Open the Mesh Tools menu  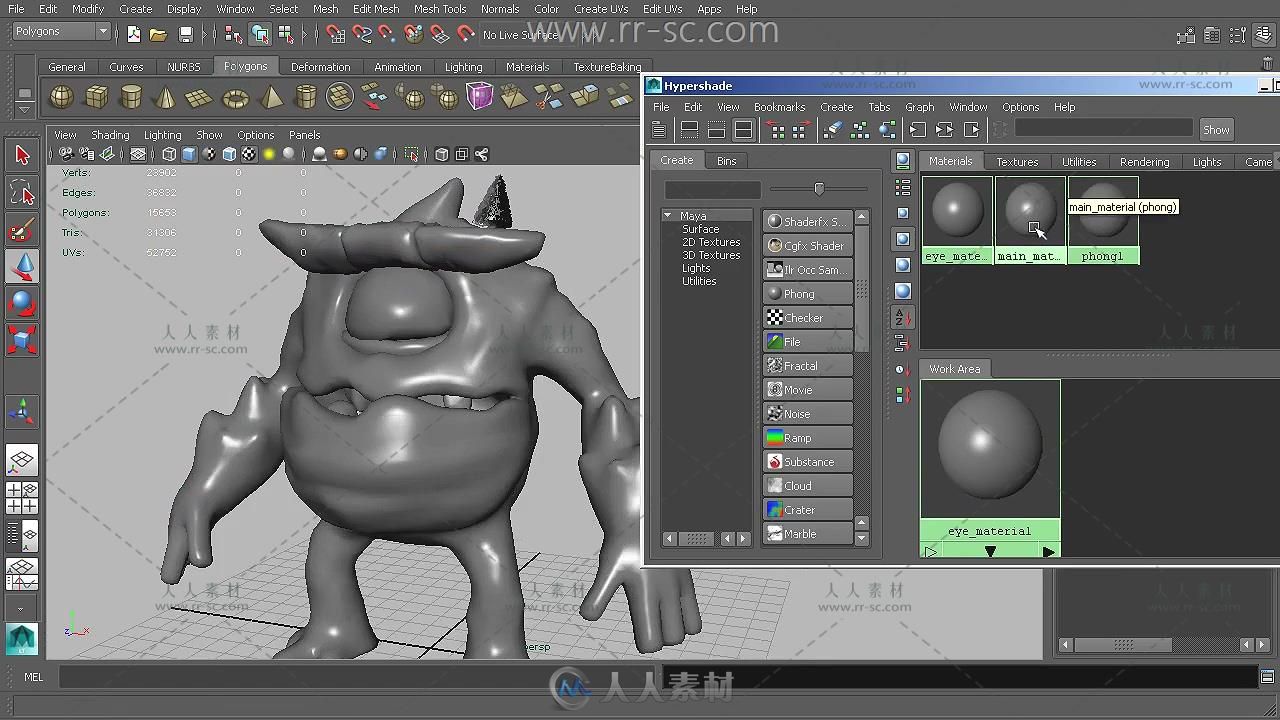(440, 9)
